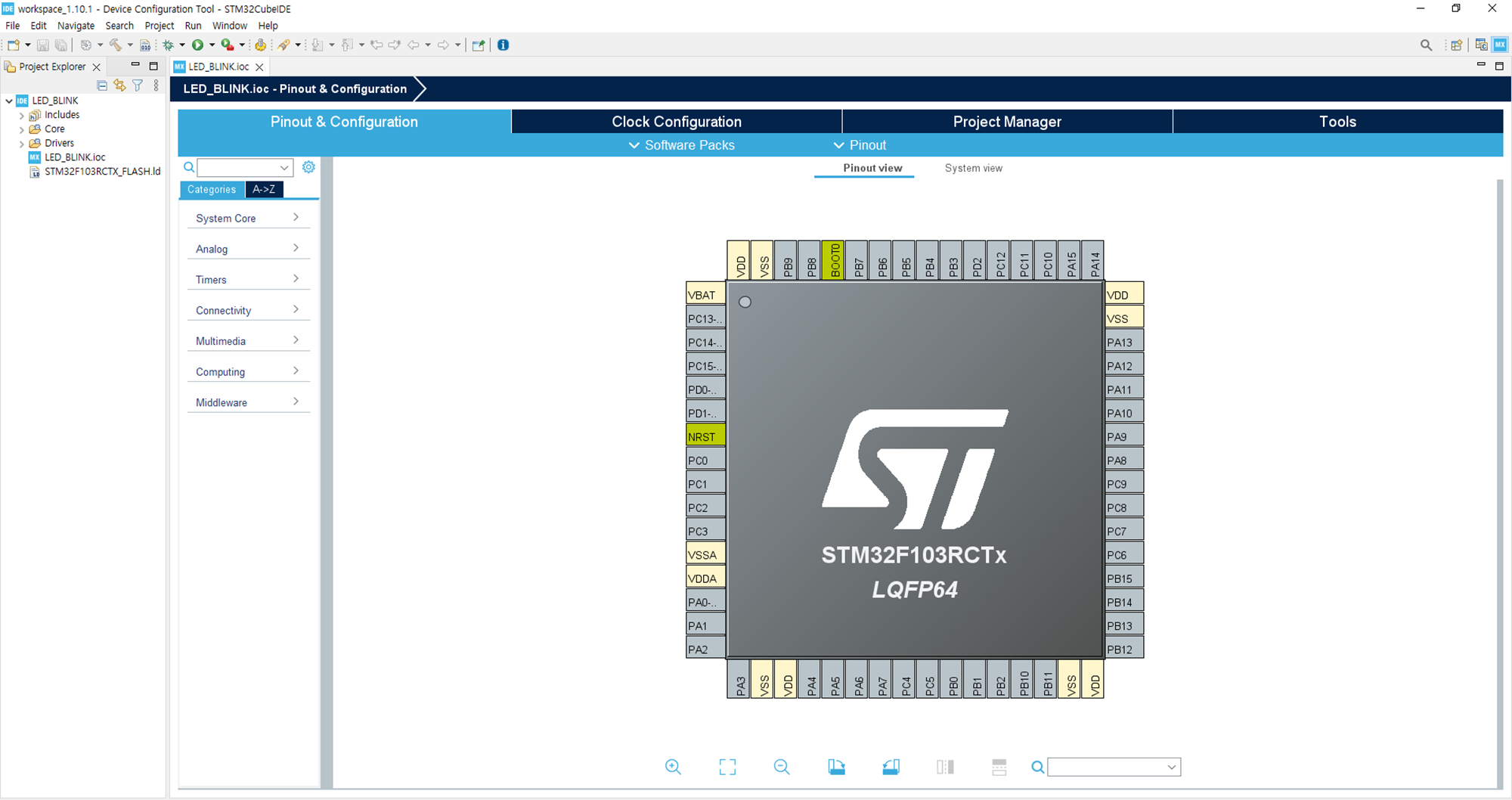This screenshot has width=1512, height=800.
Task: Select the A->Z sorting tab
Action: (264, 190)
